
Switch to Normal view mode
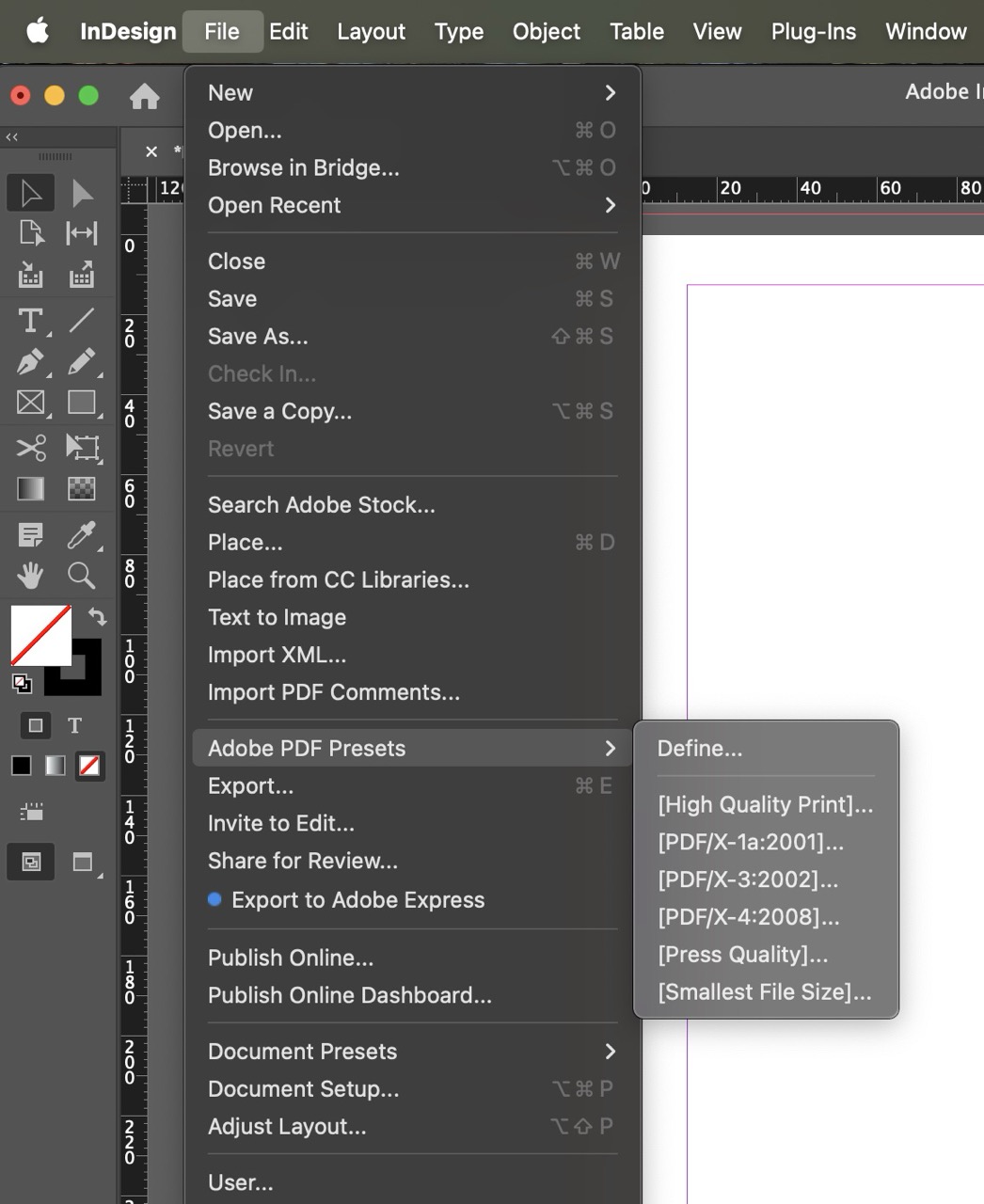point(30,862)
